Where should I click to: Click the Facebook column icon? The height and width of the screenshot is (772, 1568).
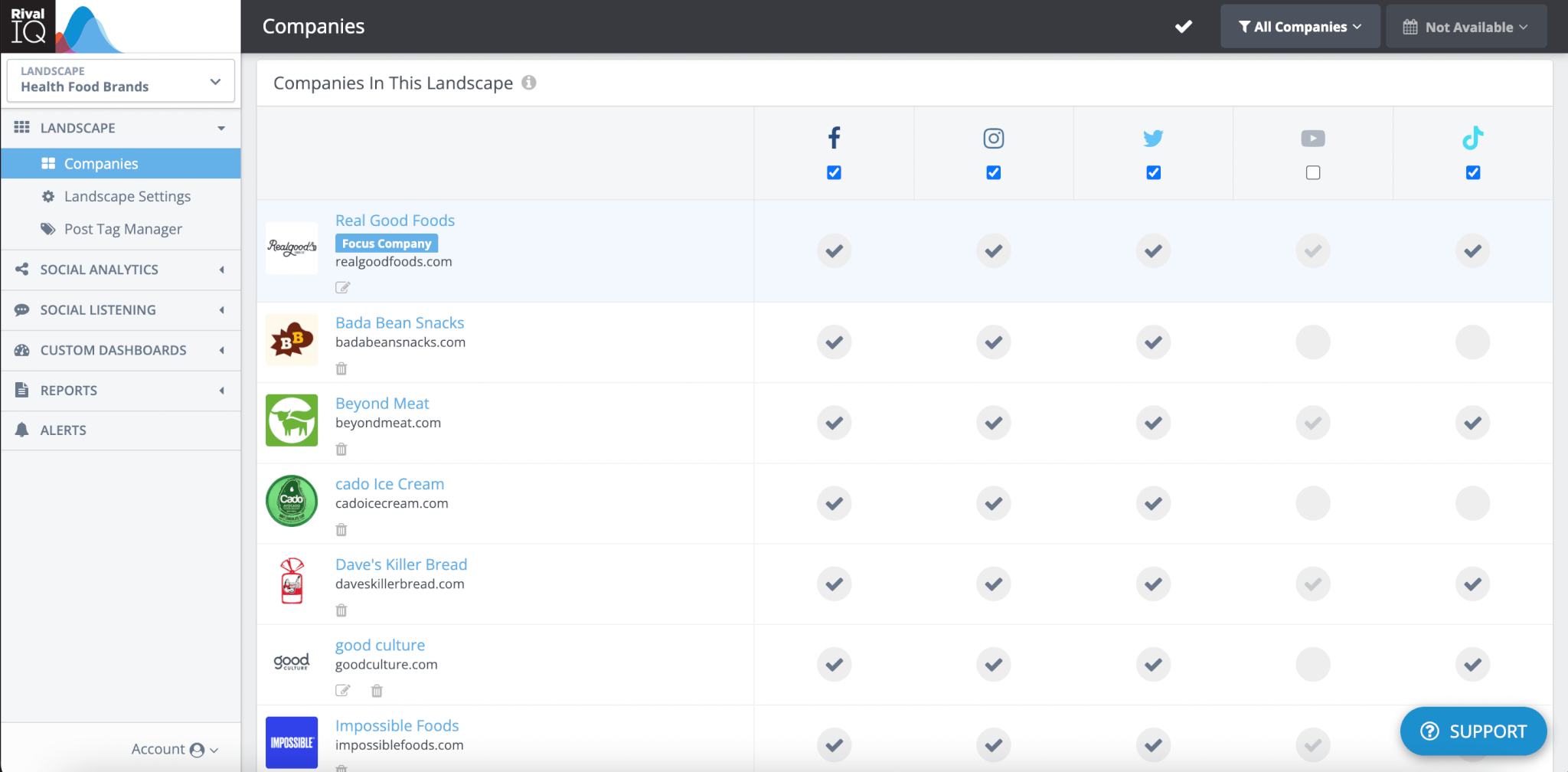[834, 139]
